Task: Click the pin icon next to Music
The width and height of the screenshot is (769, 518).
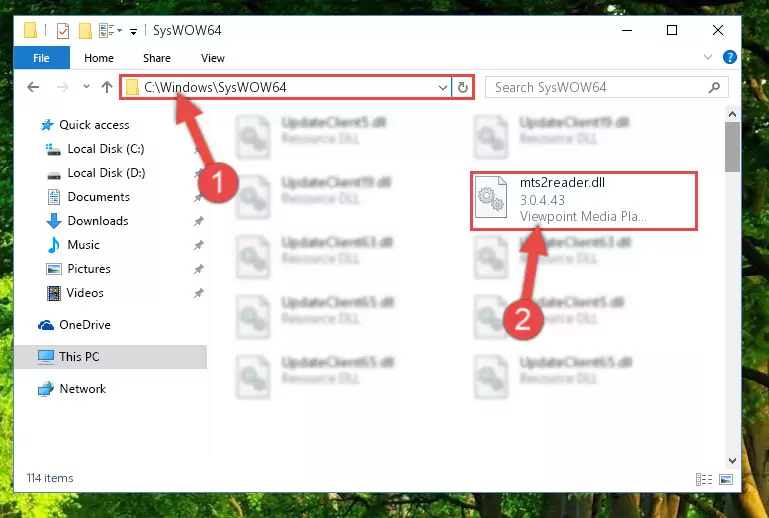Action: point(199,245)
